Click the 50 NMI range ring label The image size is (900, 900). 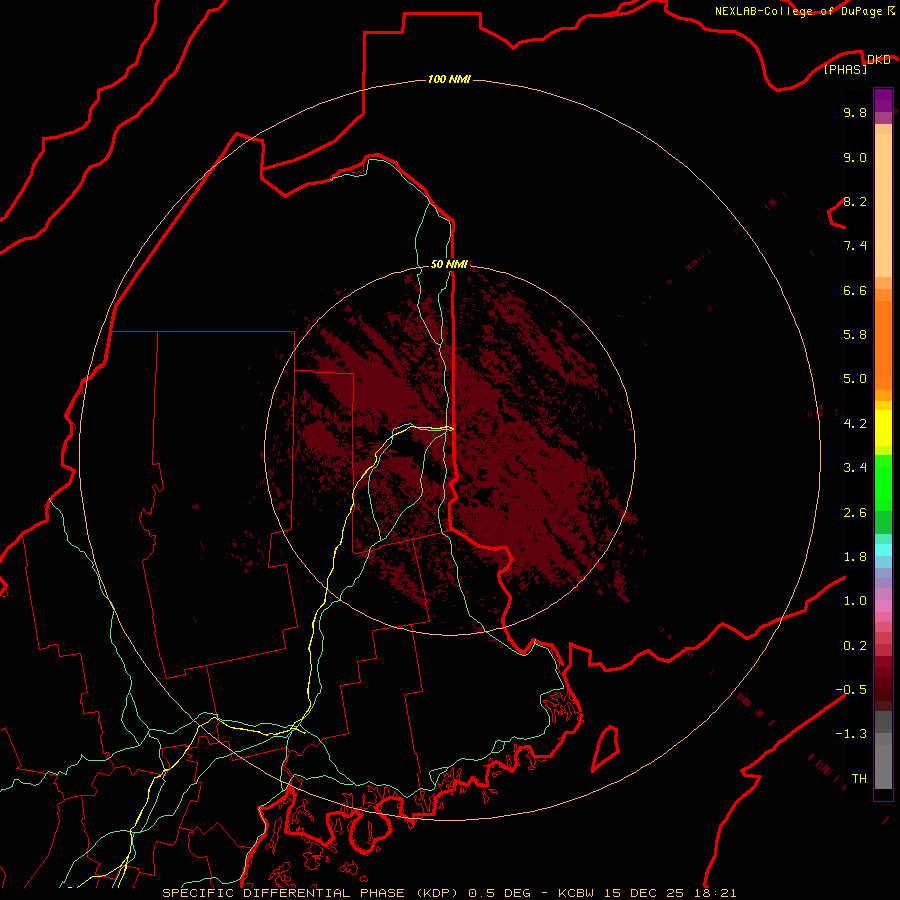(x=449, y=264)
